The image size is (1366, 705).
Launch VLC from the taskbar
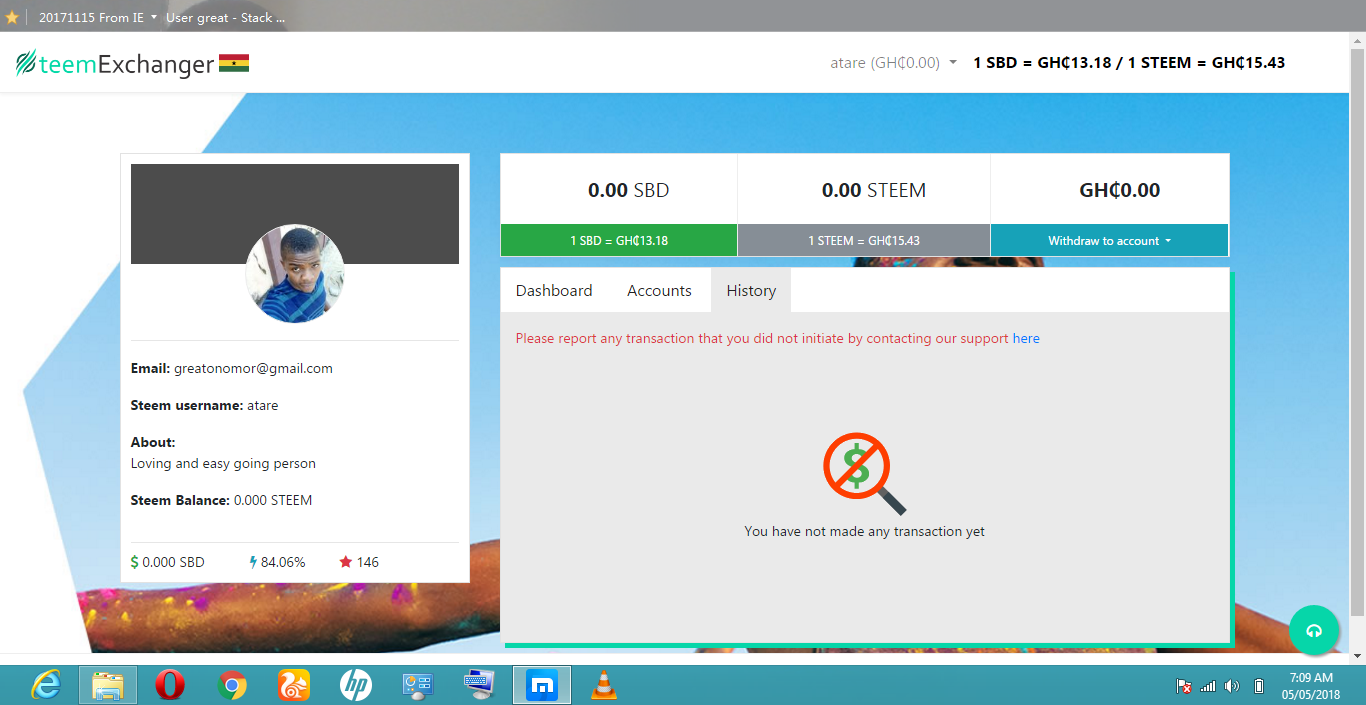604,685
